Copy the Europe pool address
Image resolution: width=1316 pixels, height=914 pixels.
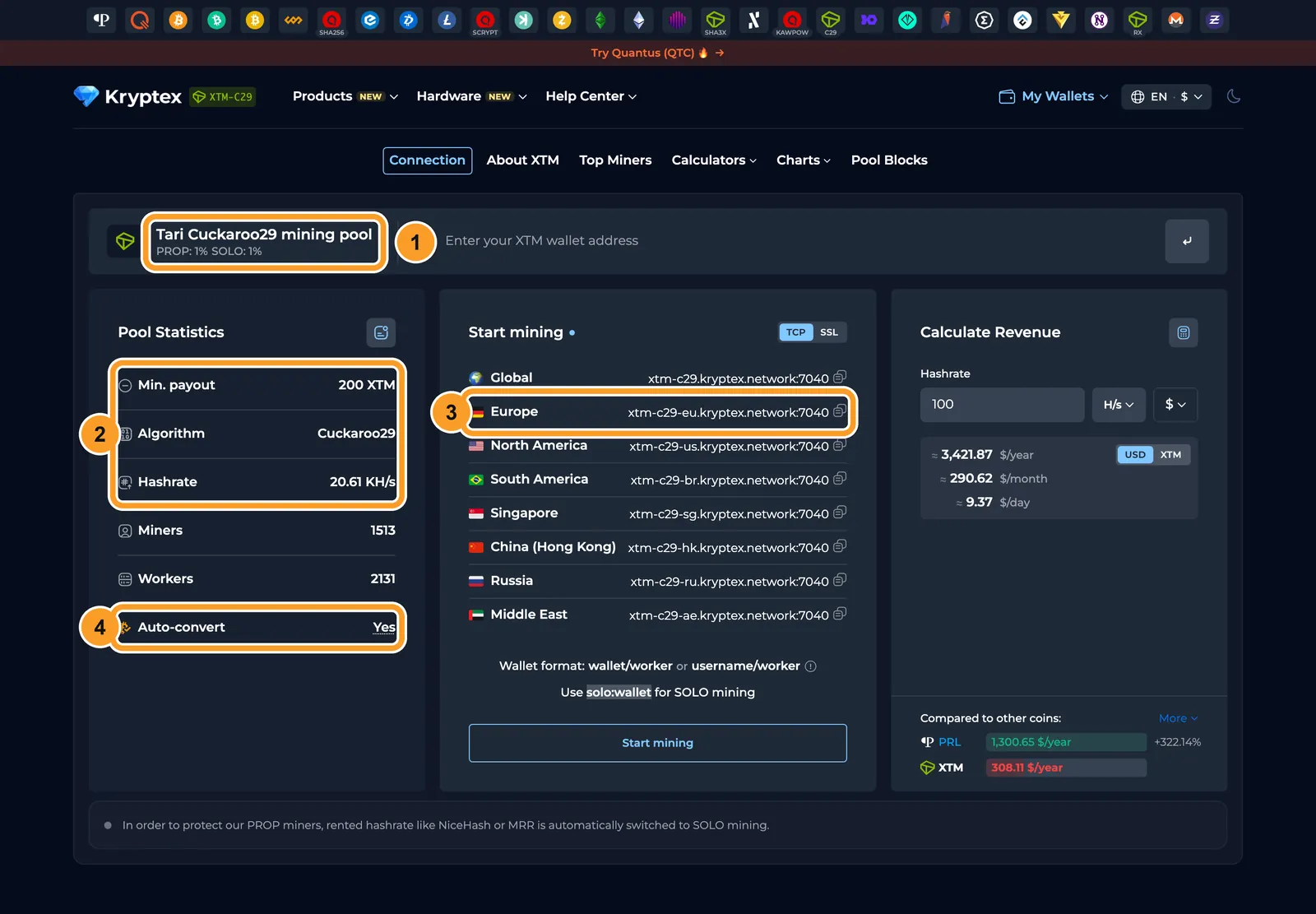(840, 411)
